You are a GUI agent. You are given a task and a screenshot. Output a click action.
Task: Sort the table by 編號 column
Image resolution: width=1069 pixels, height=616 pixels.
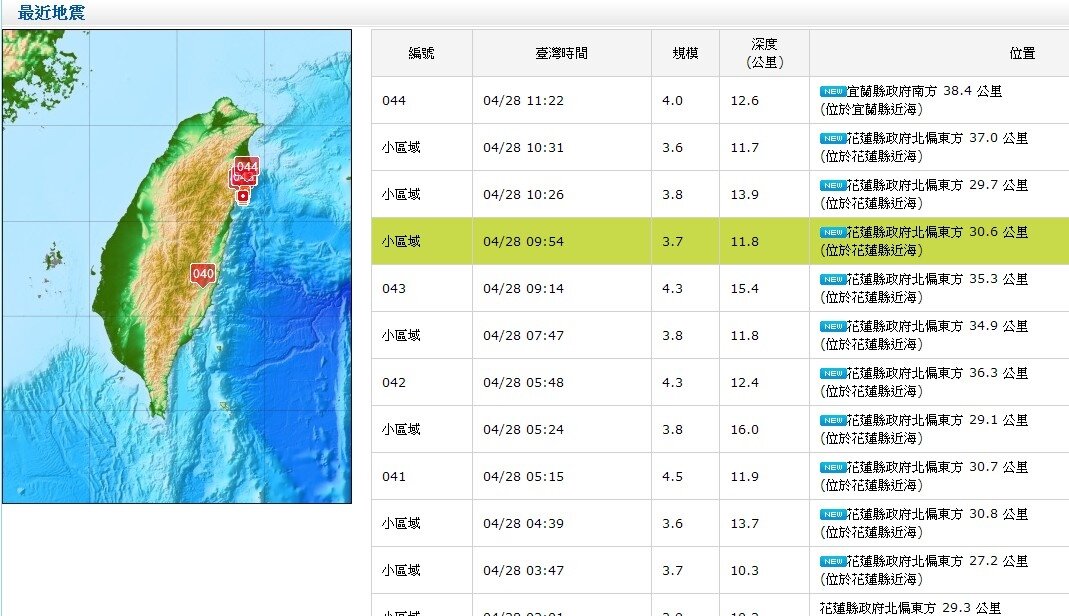(421, 53)
